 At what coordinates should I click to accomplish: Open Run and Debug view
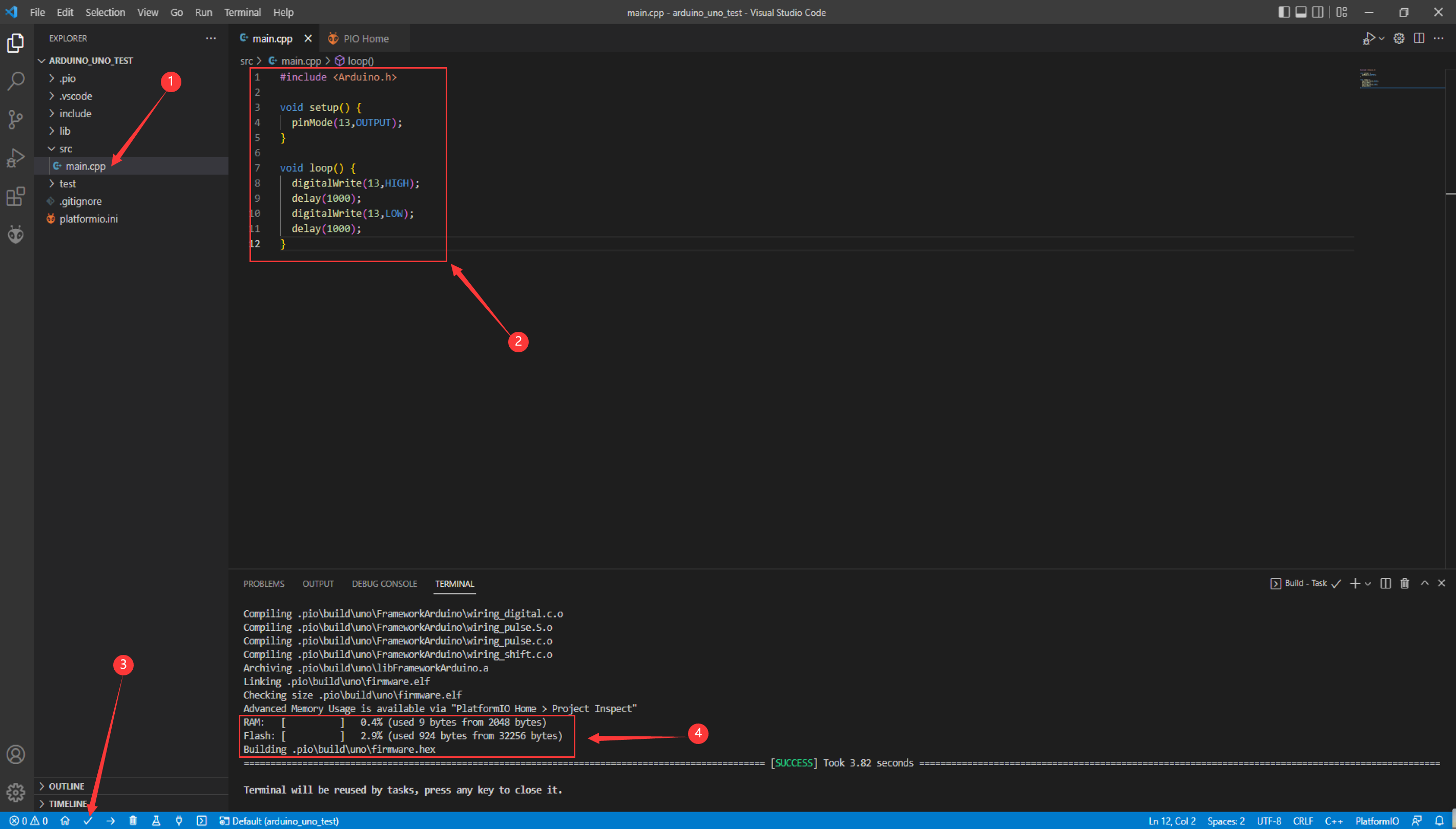(15, 158)
